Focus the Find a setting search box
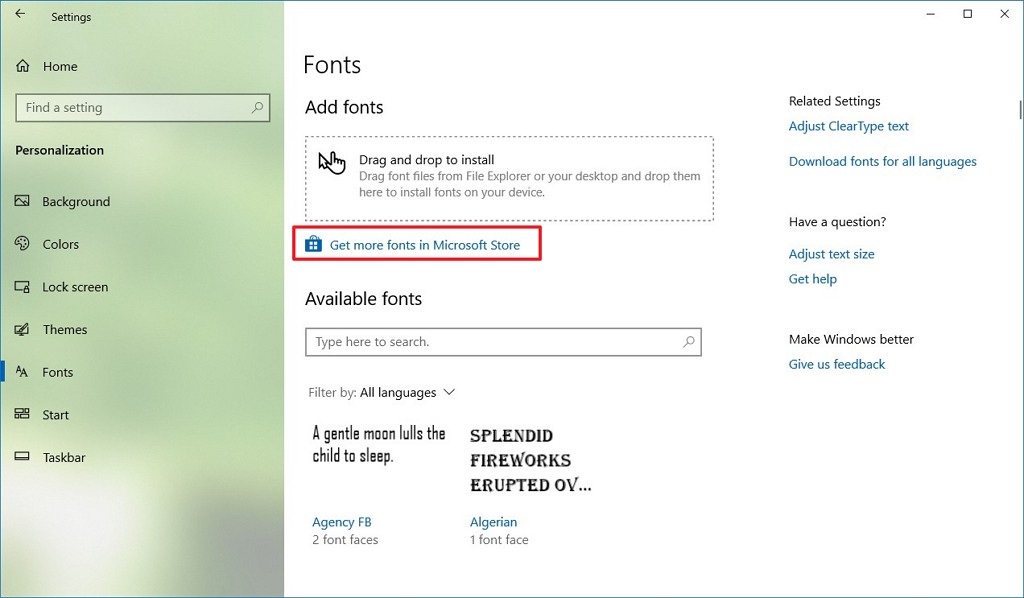This screenshot has height=598, width=1024. pyautogui.click(x=142, y=108)
